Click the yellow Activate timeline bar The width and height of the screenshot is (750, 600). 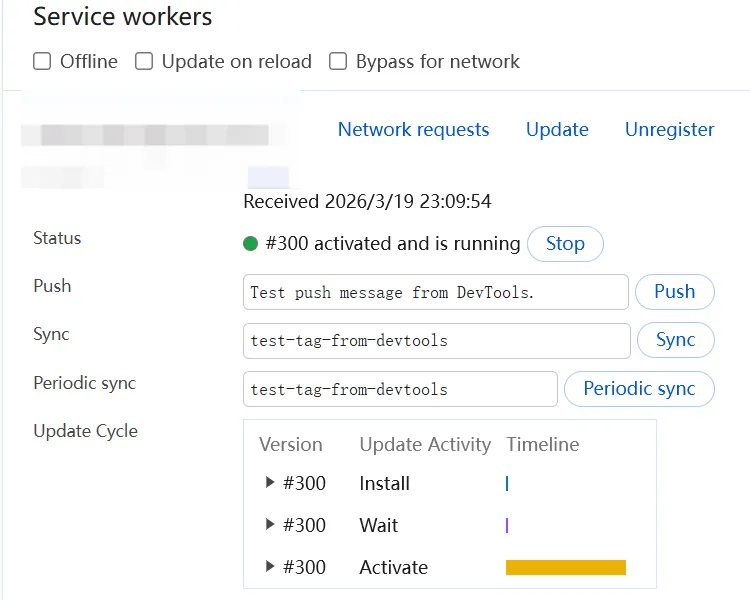(x=565, y=568)
